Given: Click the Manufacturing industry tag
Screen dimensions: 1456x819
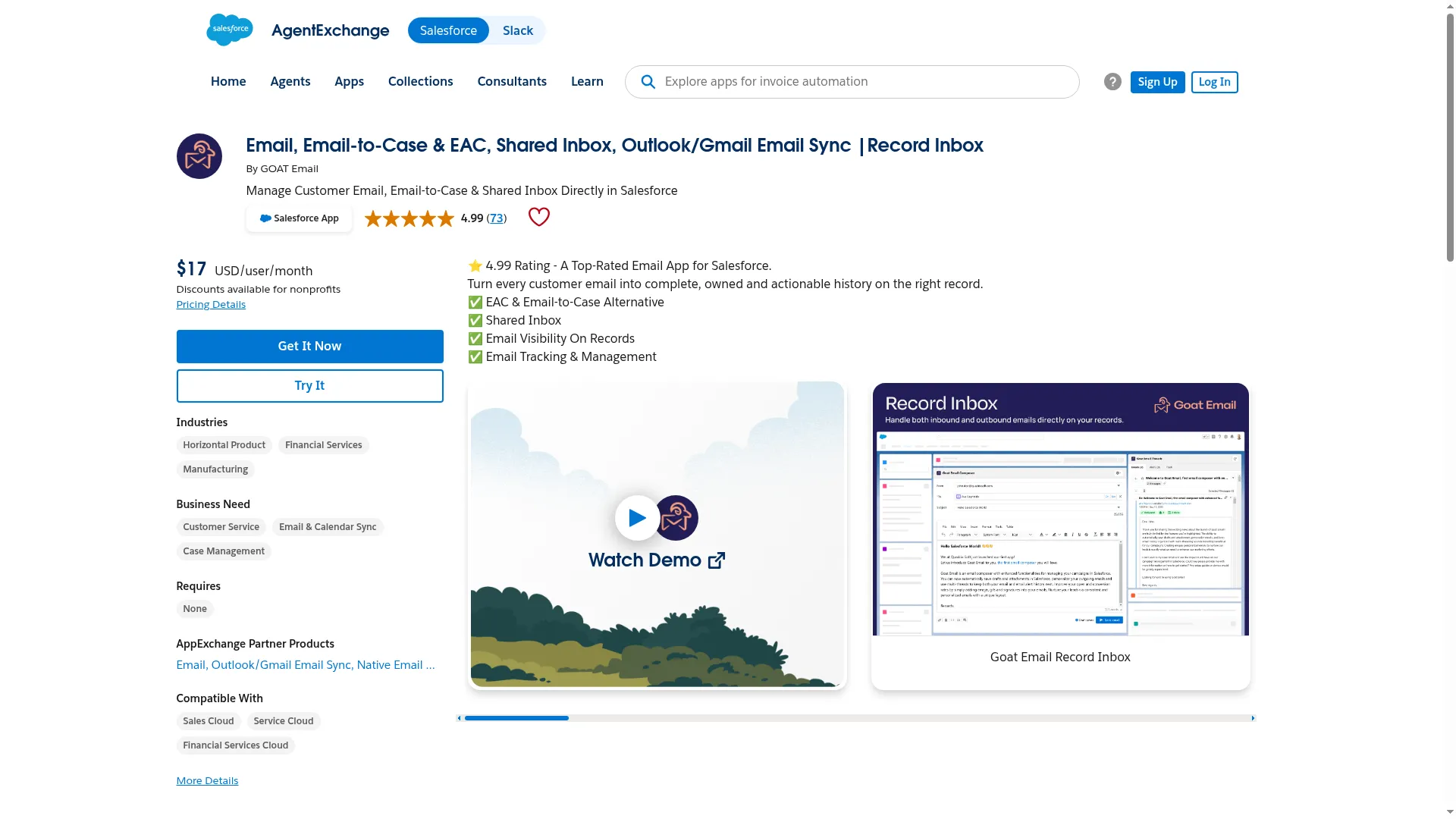Looking at the screenshot, I should tap(215, 469).
